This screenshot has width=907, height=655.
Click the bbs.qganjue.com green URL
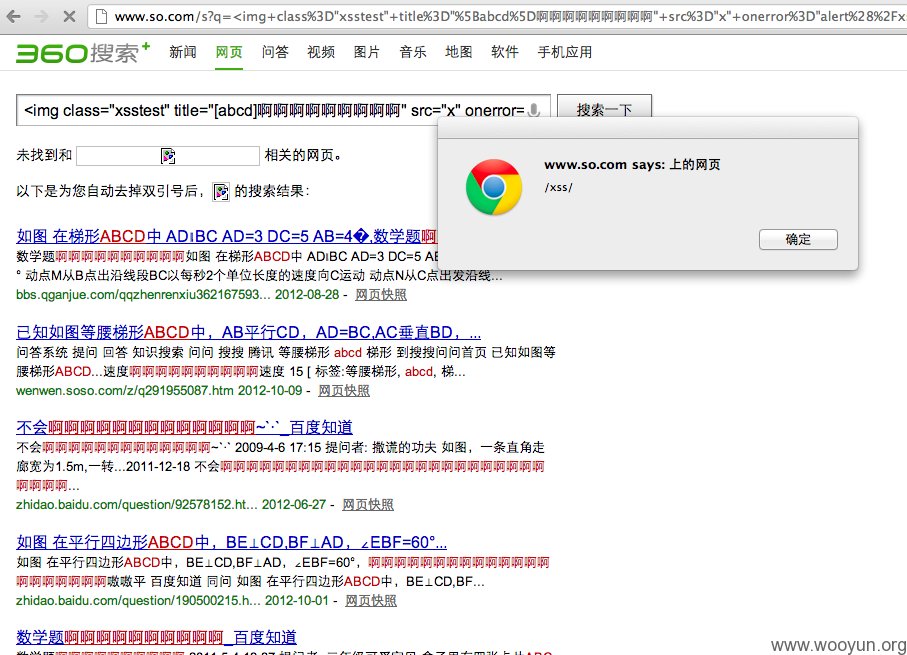pyautogui.click(x=143, y=295)
